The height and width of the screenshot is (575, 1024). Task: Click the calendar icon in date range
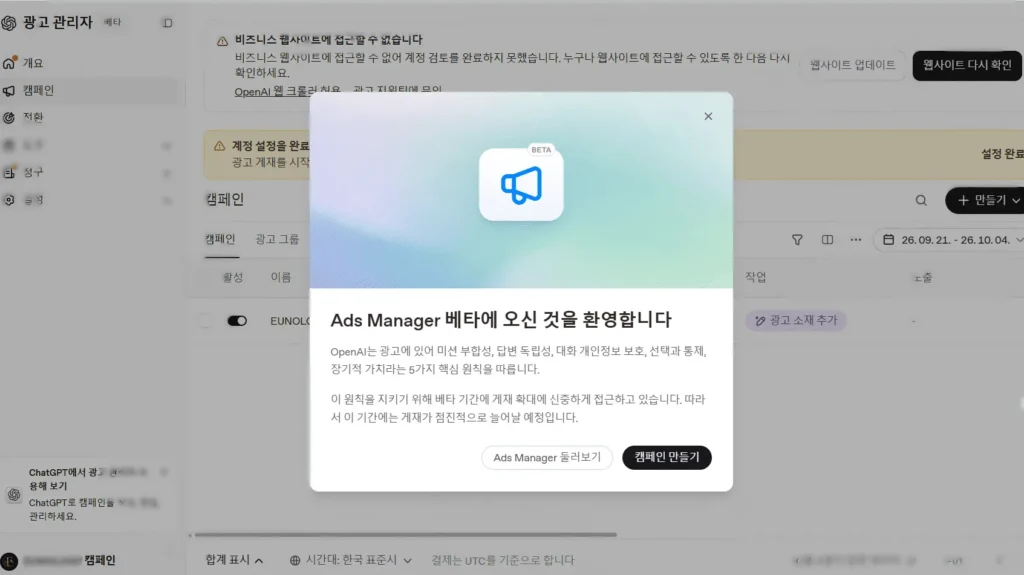click(888, 240)
